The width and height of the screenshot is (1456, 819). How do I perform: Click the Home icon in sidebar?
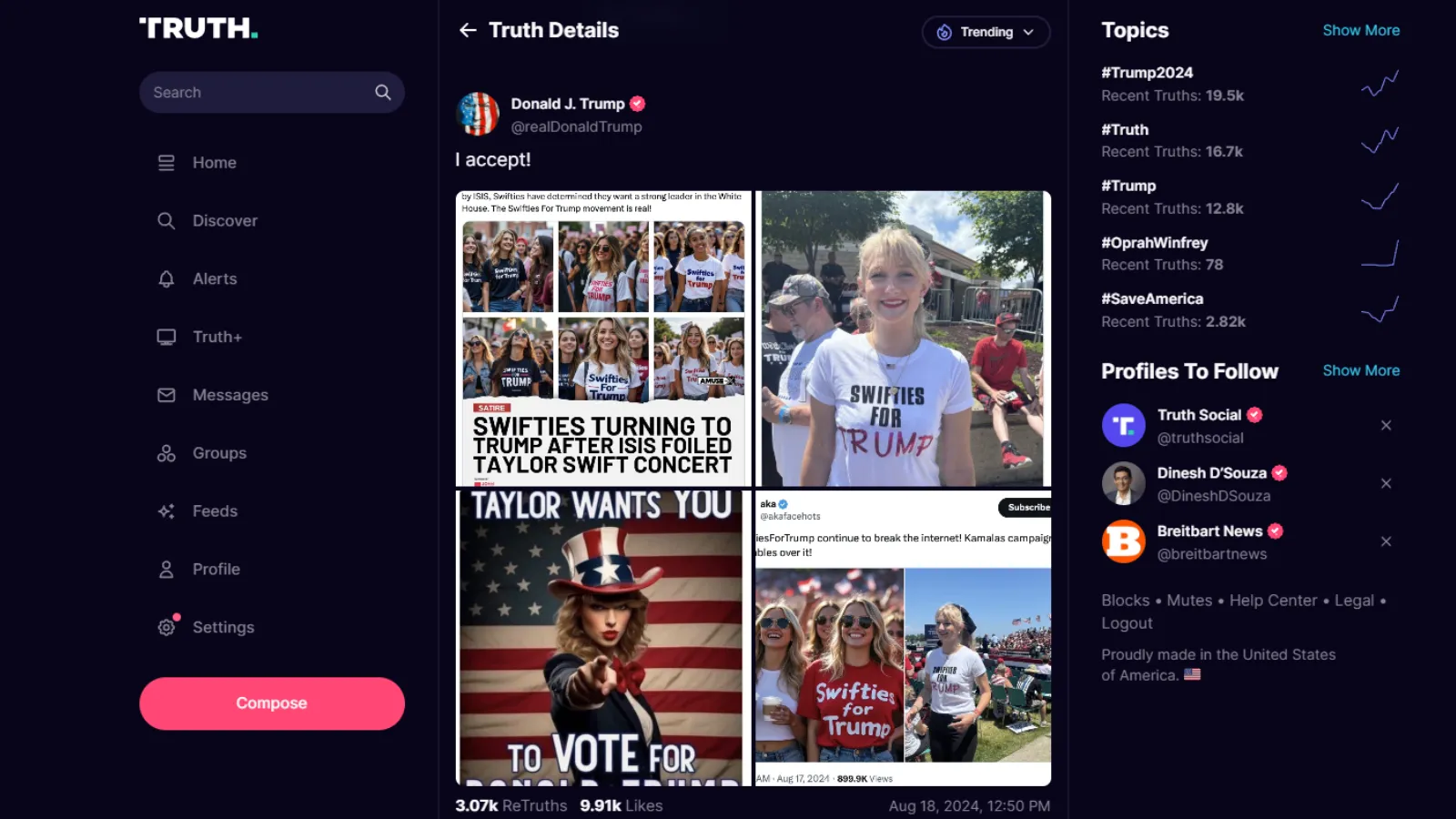tap(166, 163)
